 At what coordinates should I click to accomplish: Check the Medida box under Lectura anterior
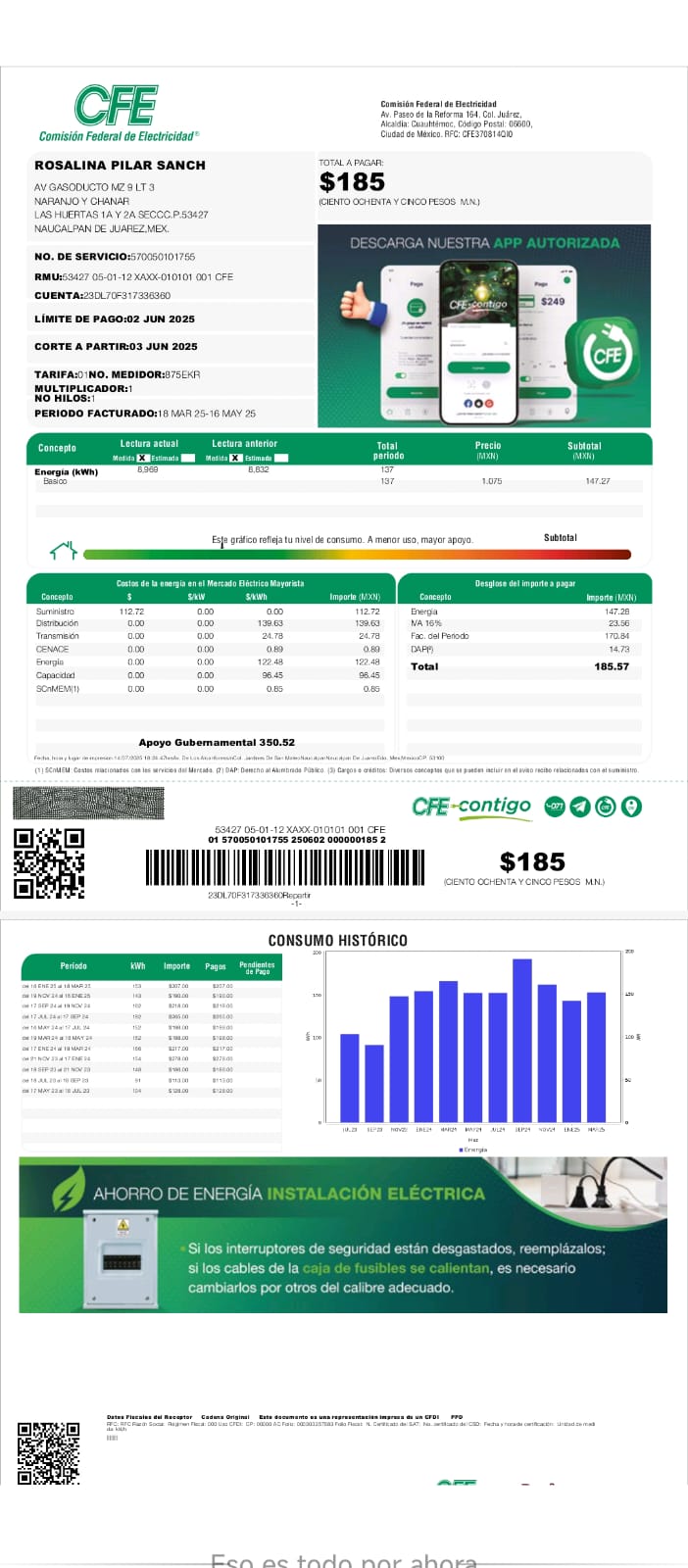(235, 458)
